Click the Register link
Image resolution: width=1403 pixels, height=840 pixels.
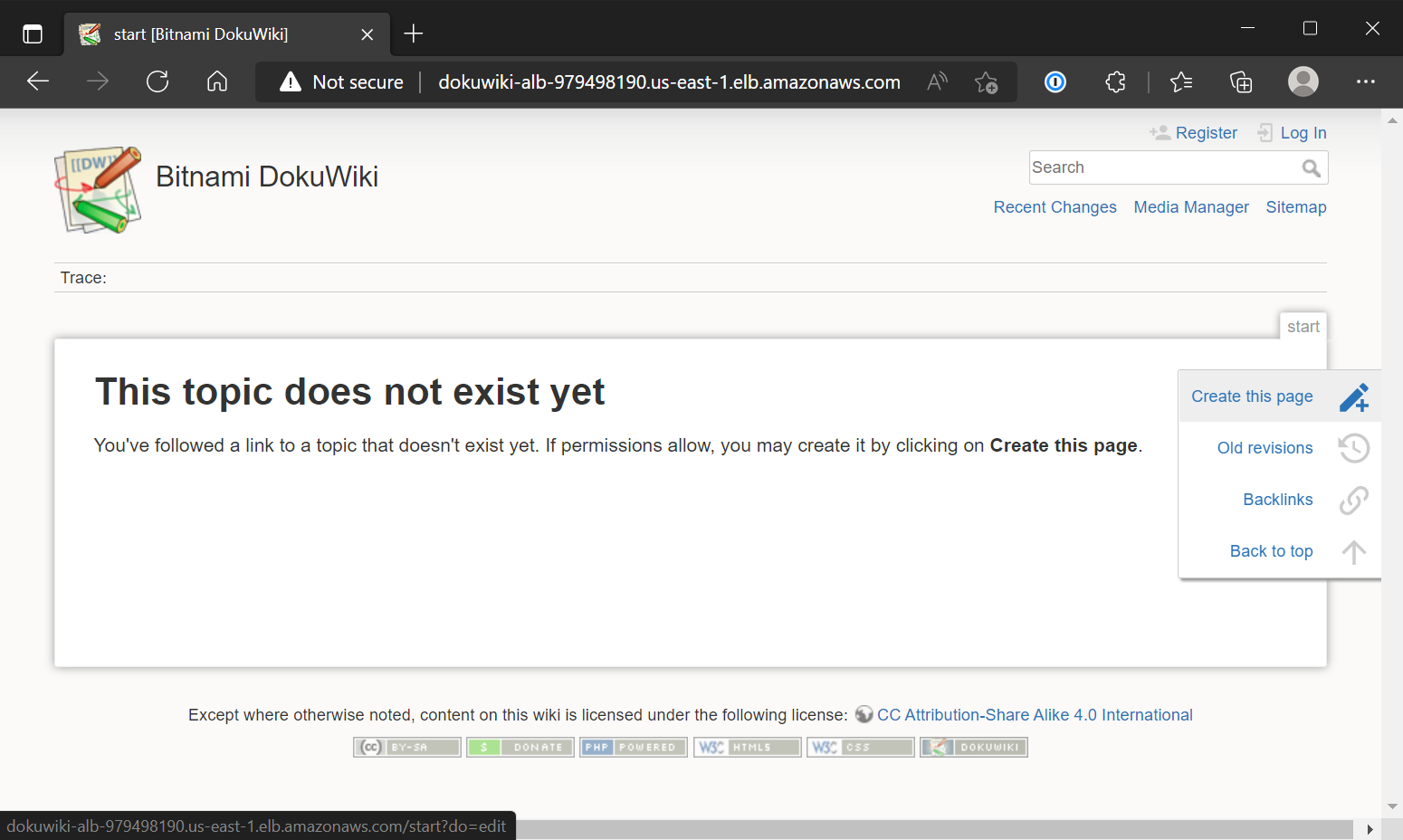tap(1206, 133)
